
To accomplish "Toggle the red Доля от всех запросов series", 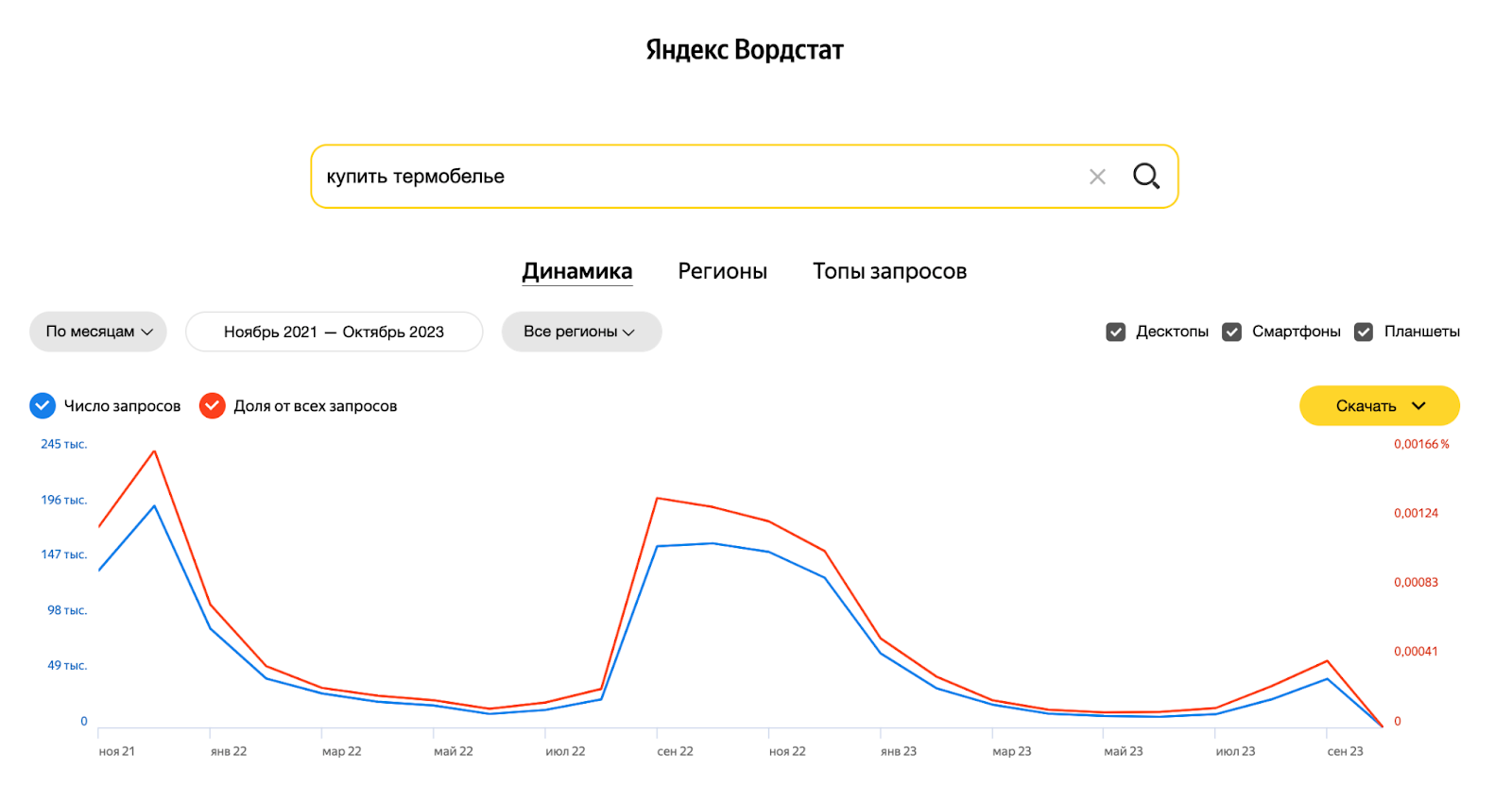I will (213, 406).
